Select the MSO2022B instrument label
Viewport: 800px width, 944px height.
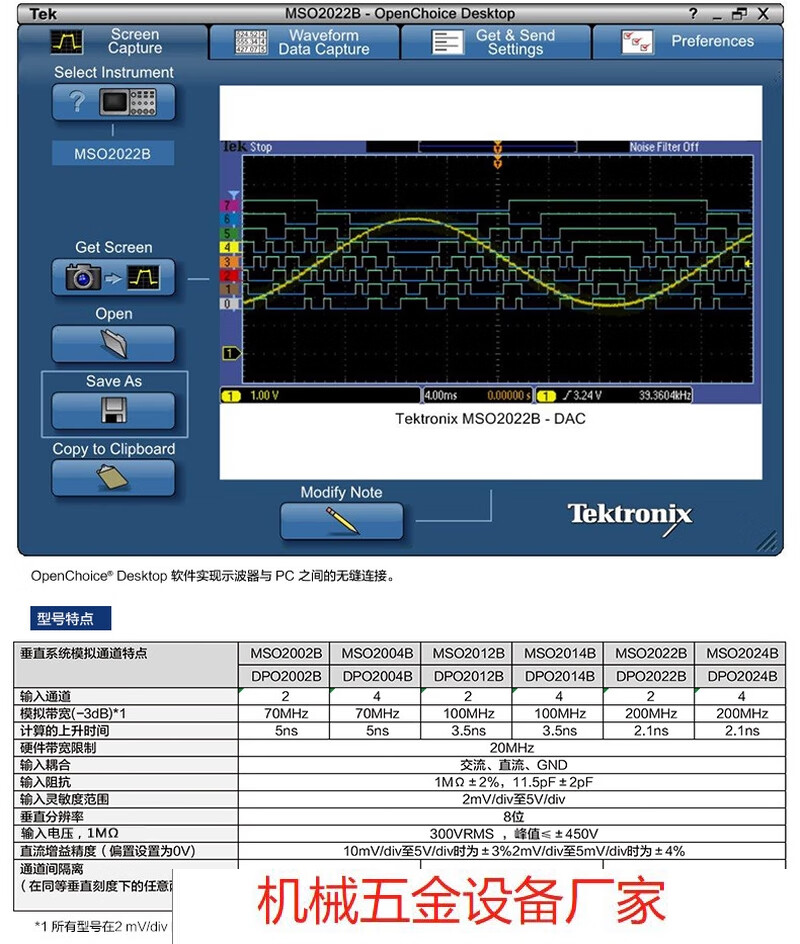click(113, 154)
